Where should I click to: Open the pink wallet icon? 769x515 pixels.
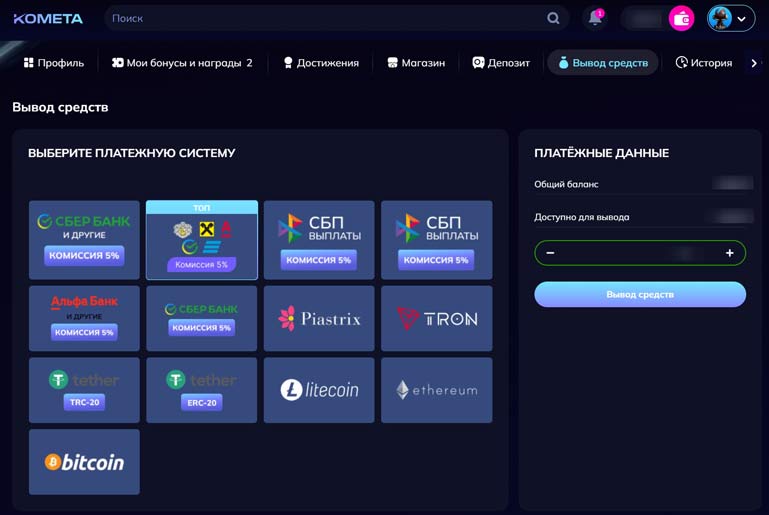pos(681,18)
